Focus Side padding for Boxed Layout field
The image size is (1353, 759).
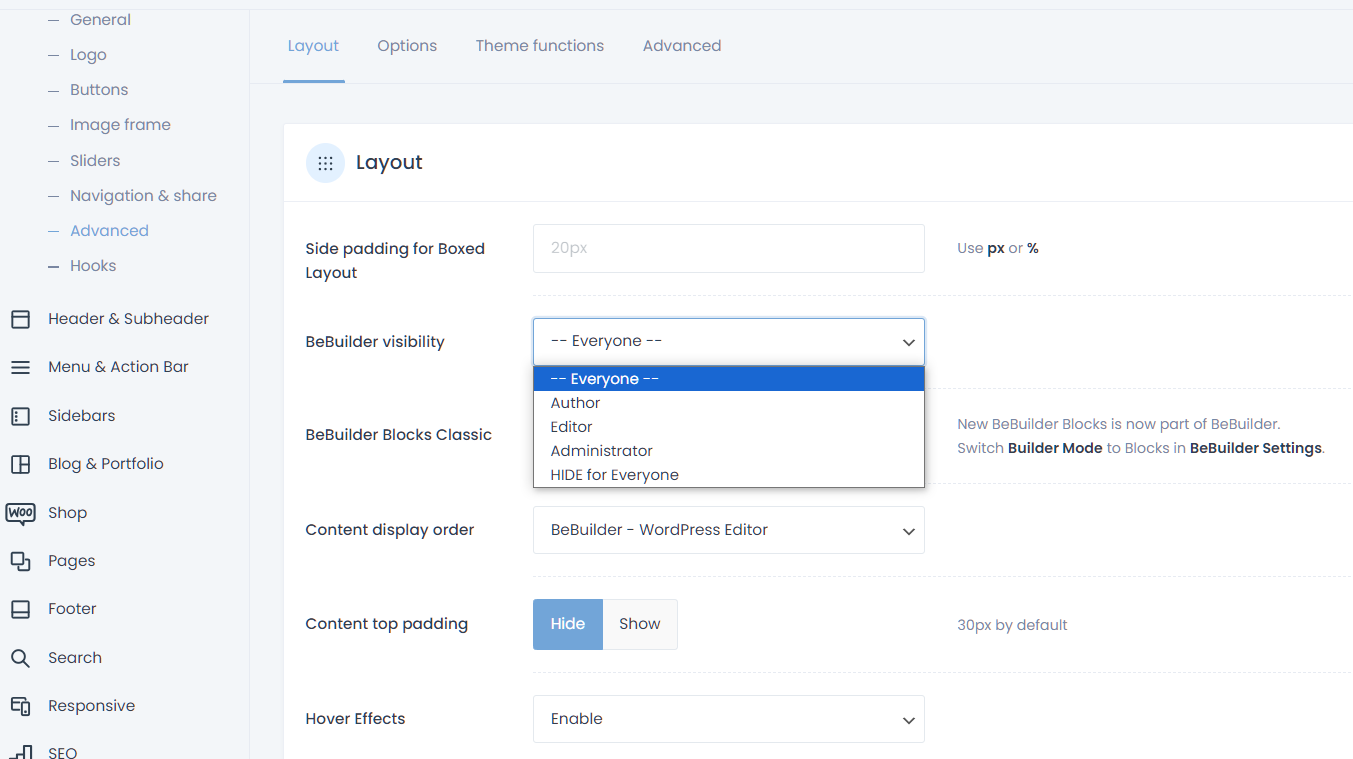[x=729, y=248]
